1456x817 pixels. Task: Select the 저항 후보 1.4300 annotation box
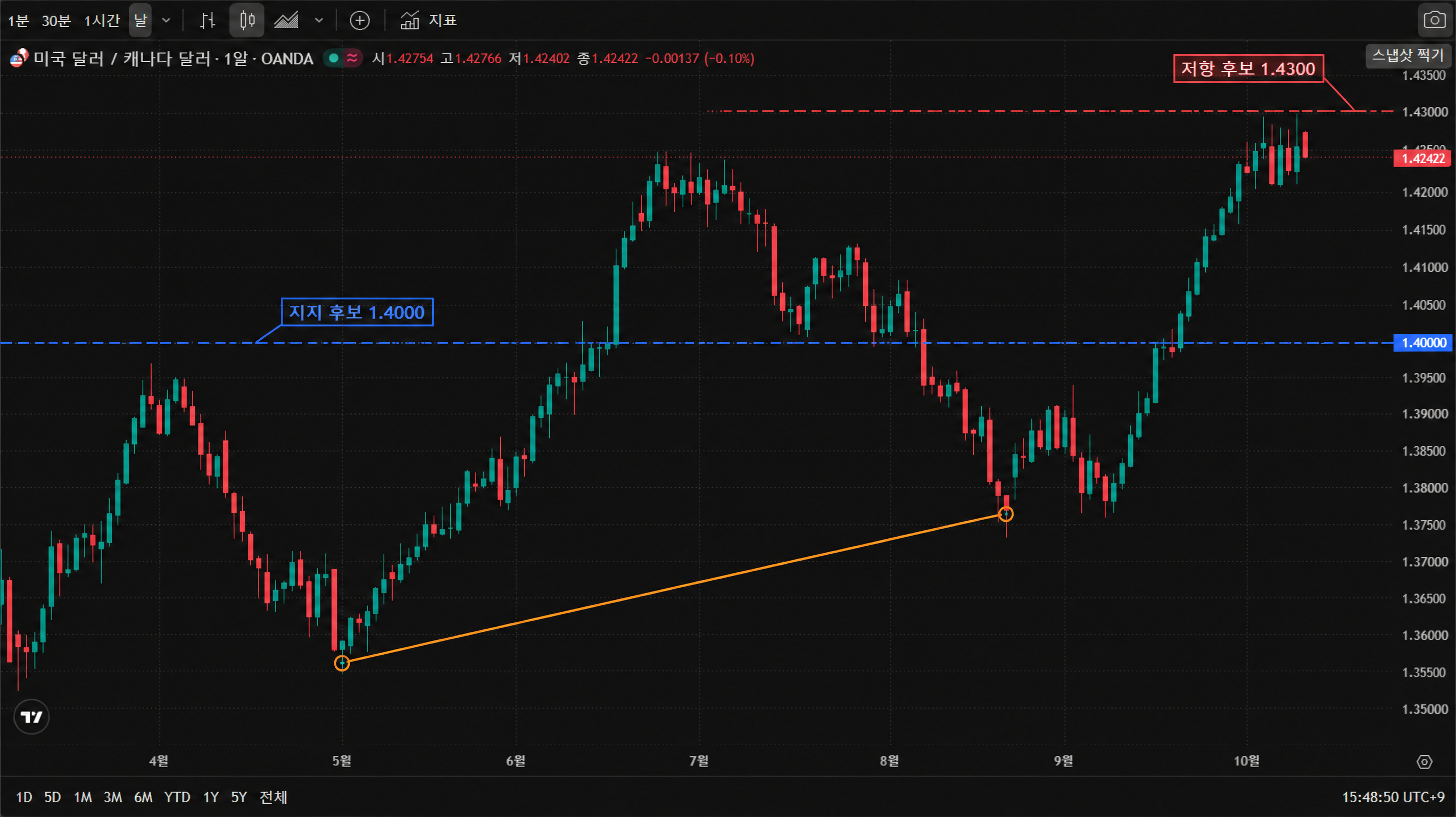[x=1248, y=69]
